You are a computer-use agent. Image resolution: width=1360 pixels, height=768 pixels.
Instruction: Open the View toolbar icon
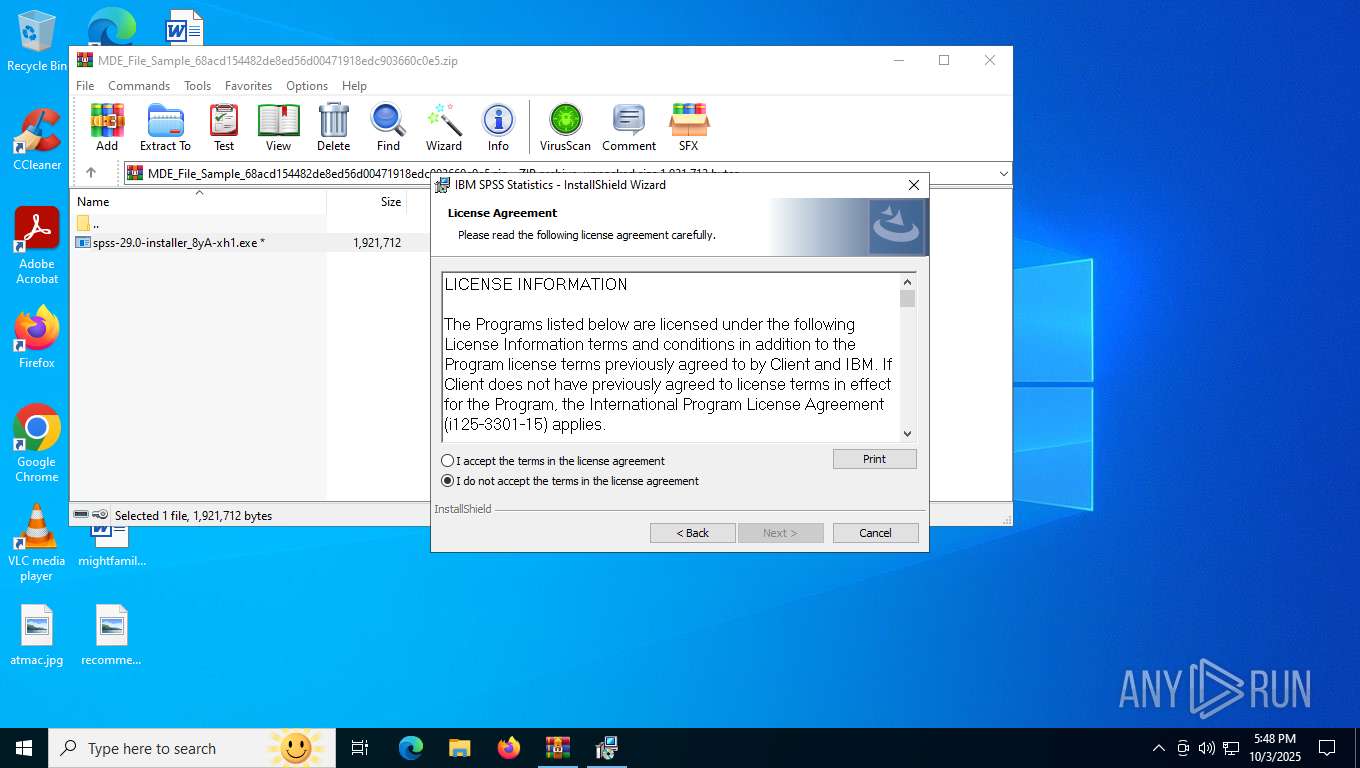click(278, 127)
